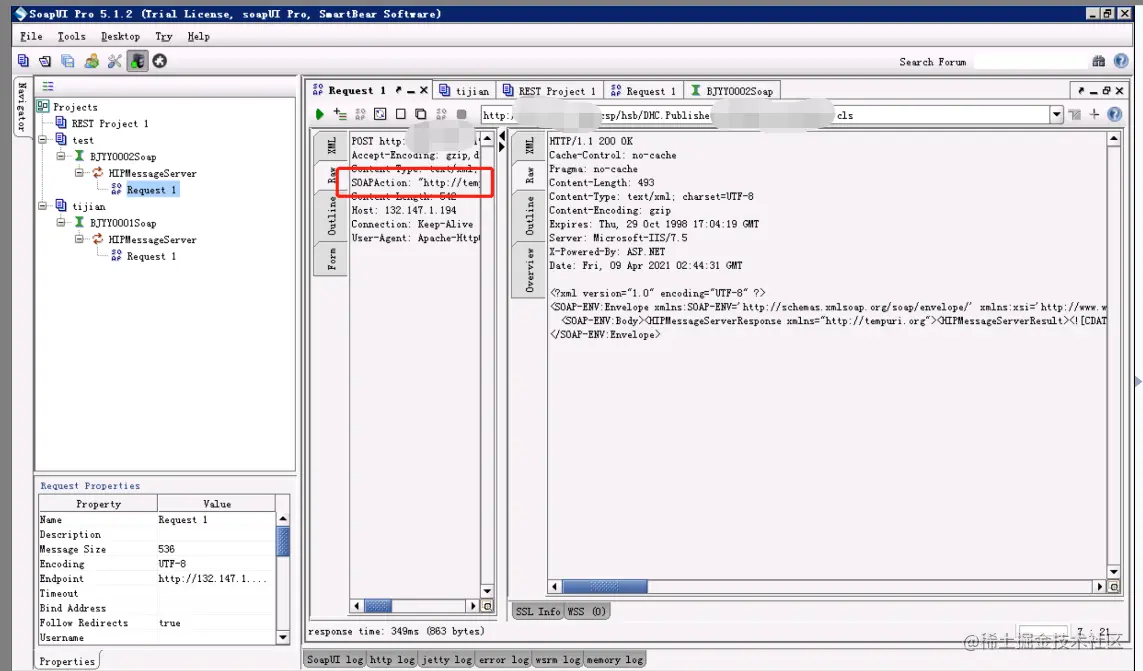The image size is (1143, 671).
Task: Click the binoculars search forum icon
Action: coord(1099,61)
